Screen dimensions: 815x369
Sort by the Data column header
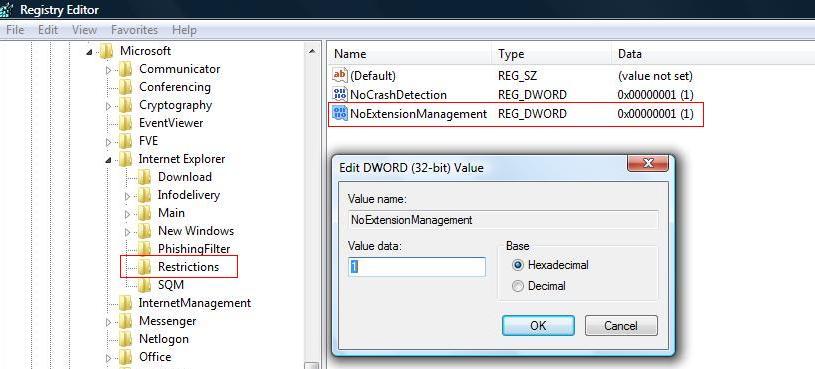713,54
